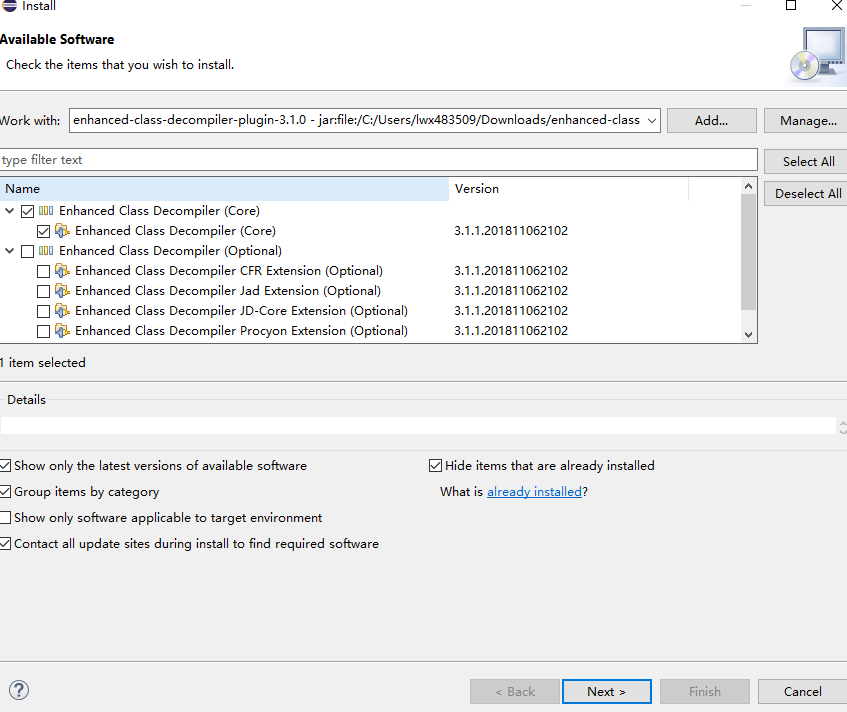Sort by the Version column header
Image resolution: width=847 pixels, height=712 pixels.
tap(569, 189)
